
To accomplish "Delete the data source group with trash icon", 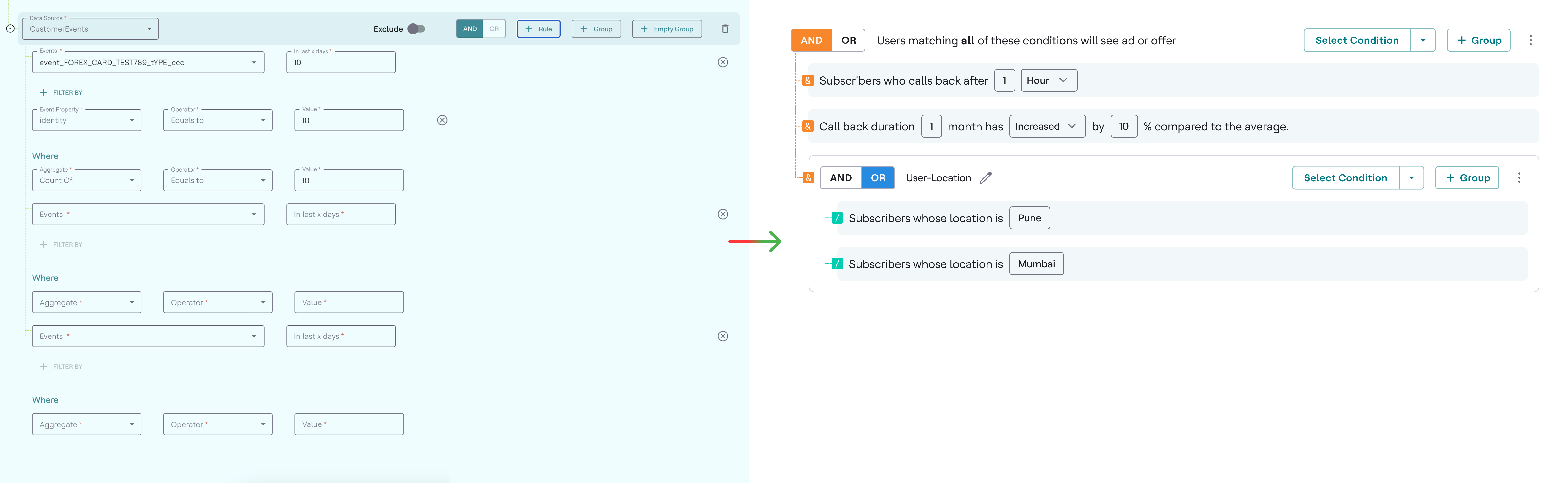I will point(725,29).
